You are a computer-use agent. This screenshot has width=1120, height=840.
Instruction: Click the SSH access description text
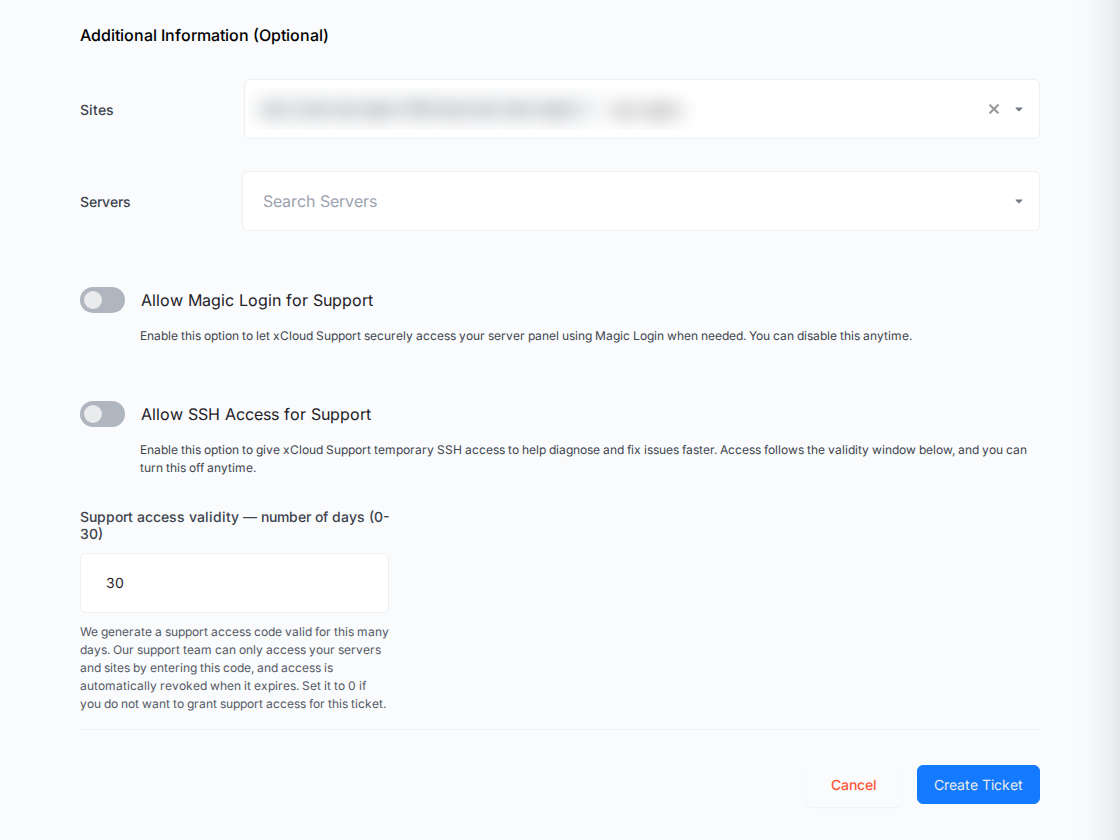[583, 459]
